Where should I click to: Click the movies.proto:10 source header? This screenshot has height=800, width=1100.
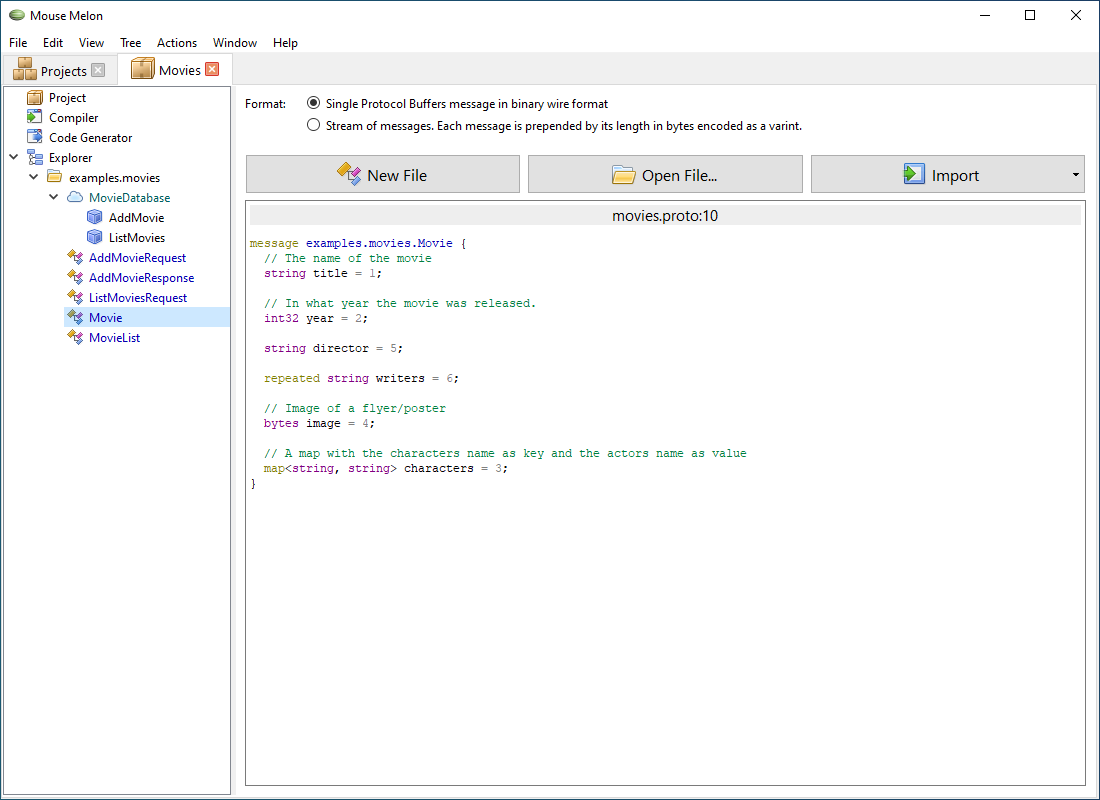(665, 215)
